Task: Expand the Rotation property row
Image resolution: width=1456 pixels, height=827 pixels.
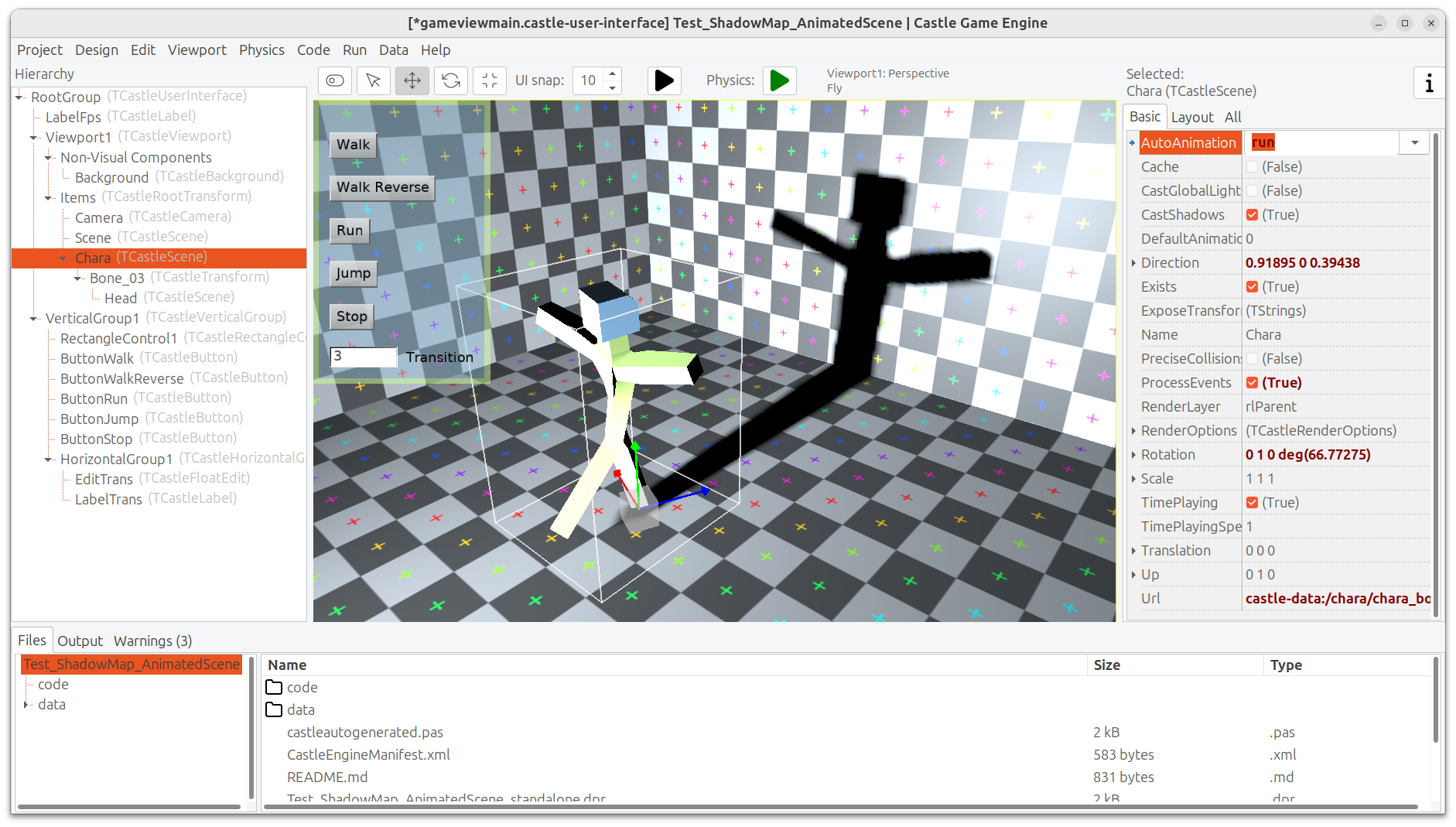Action: coord(1133,455)
